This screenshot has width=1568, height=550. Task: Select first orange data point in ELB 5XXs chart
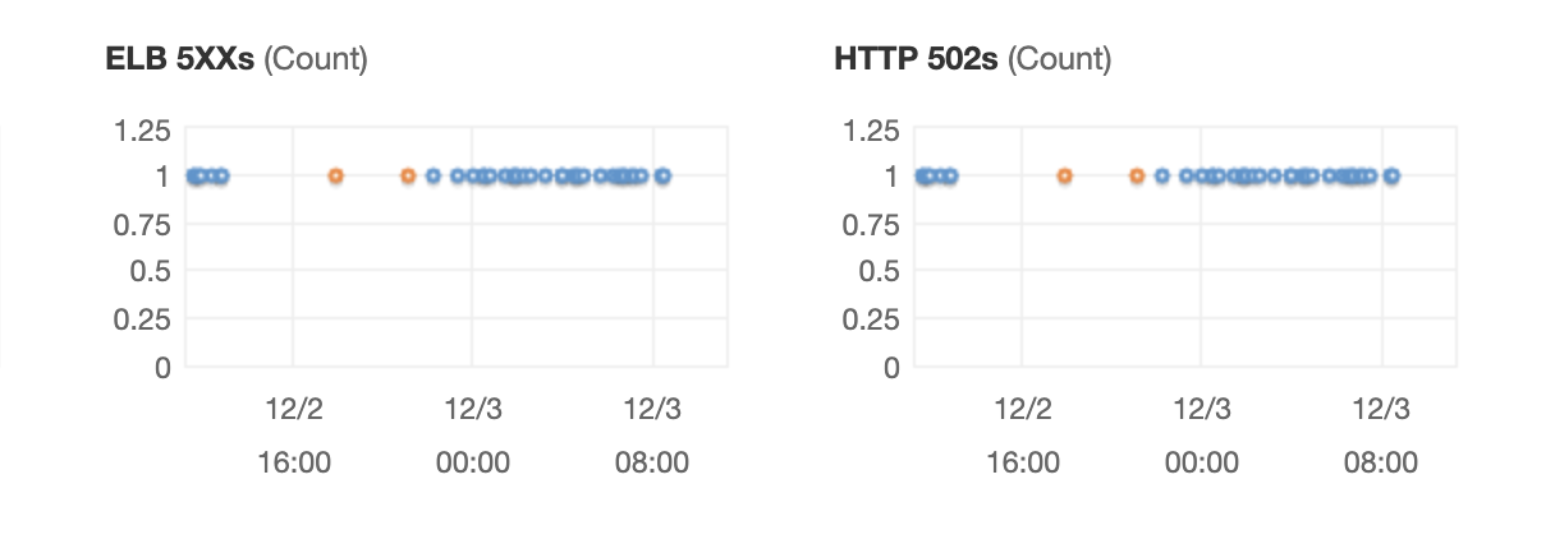[x=336, y=176]
